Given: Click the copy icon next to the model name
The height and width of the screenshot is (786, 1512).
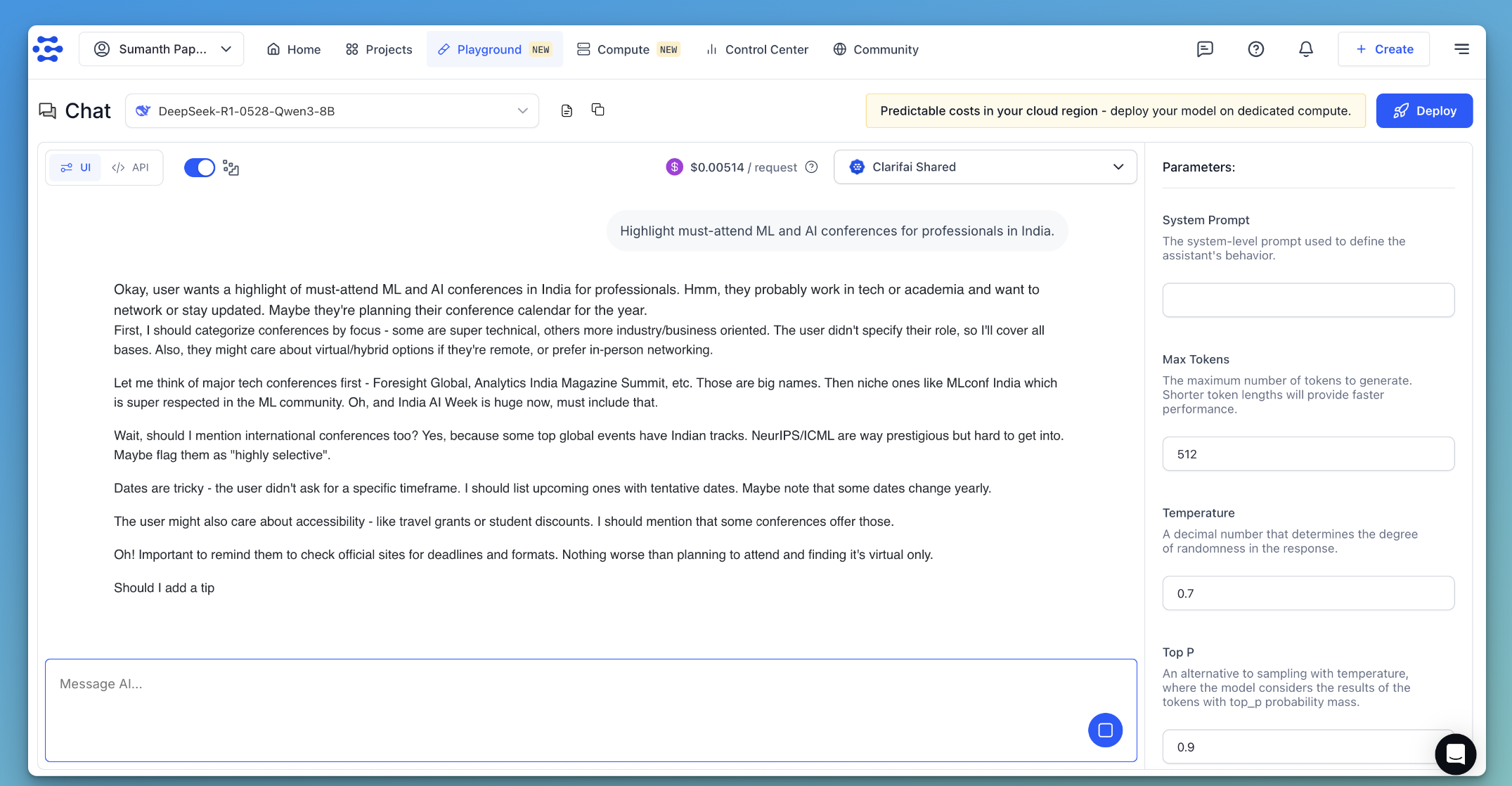Looking at the screenshot, I should pyautogui.click(x=598, y=110).
